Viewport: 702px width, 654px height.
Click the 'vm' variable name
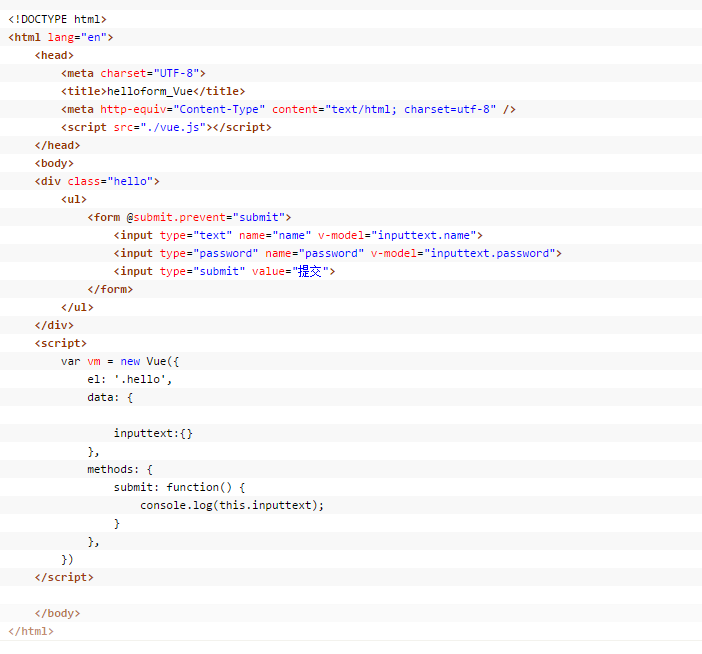tap(94, 361)
